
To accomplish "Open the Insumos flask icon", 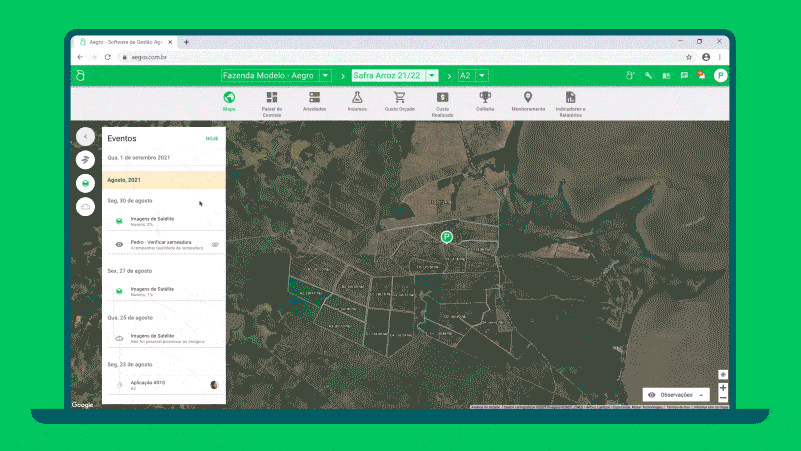I will click(356, 98).
